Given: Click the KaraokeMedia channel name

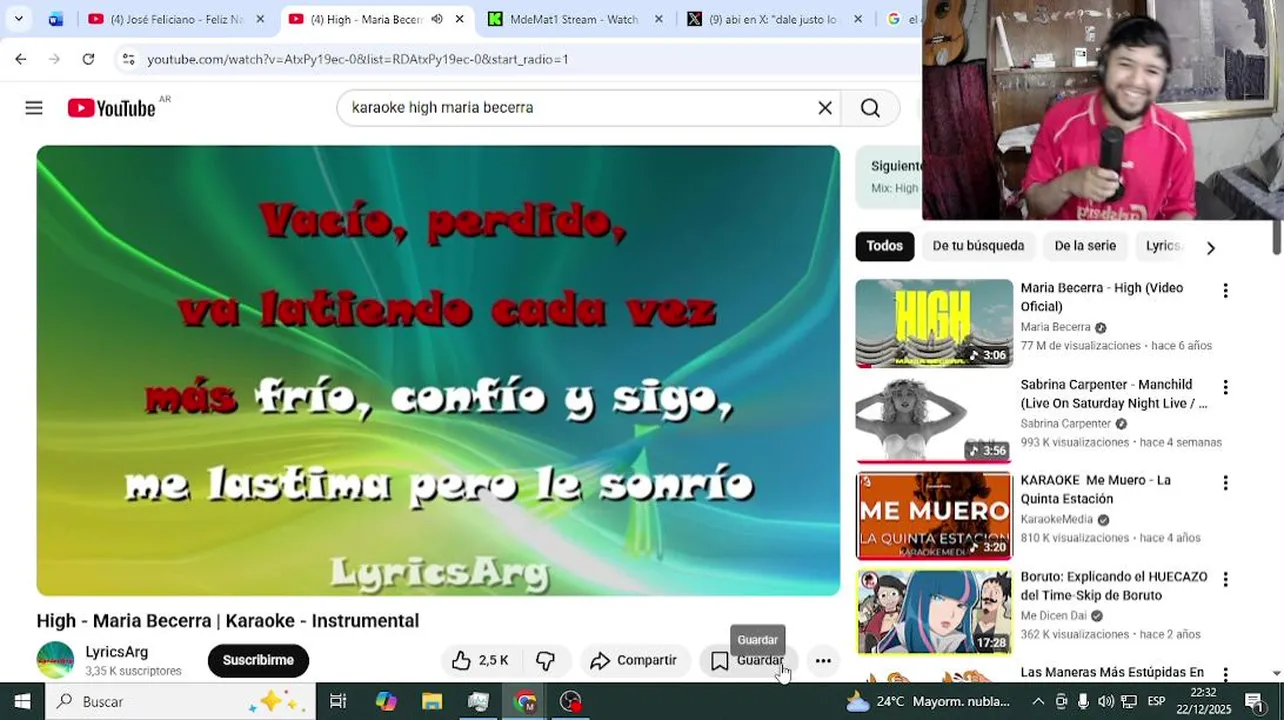Looking at the screenshot, I should pos(1056,520).
